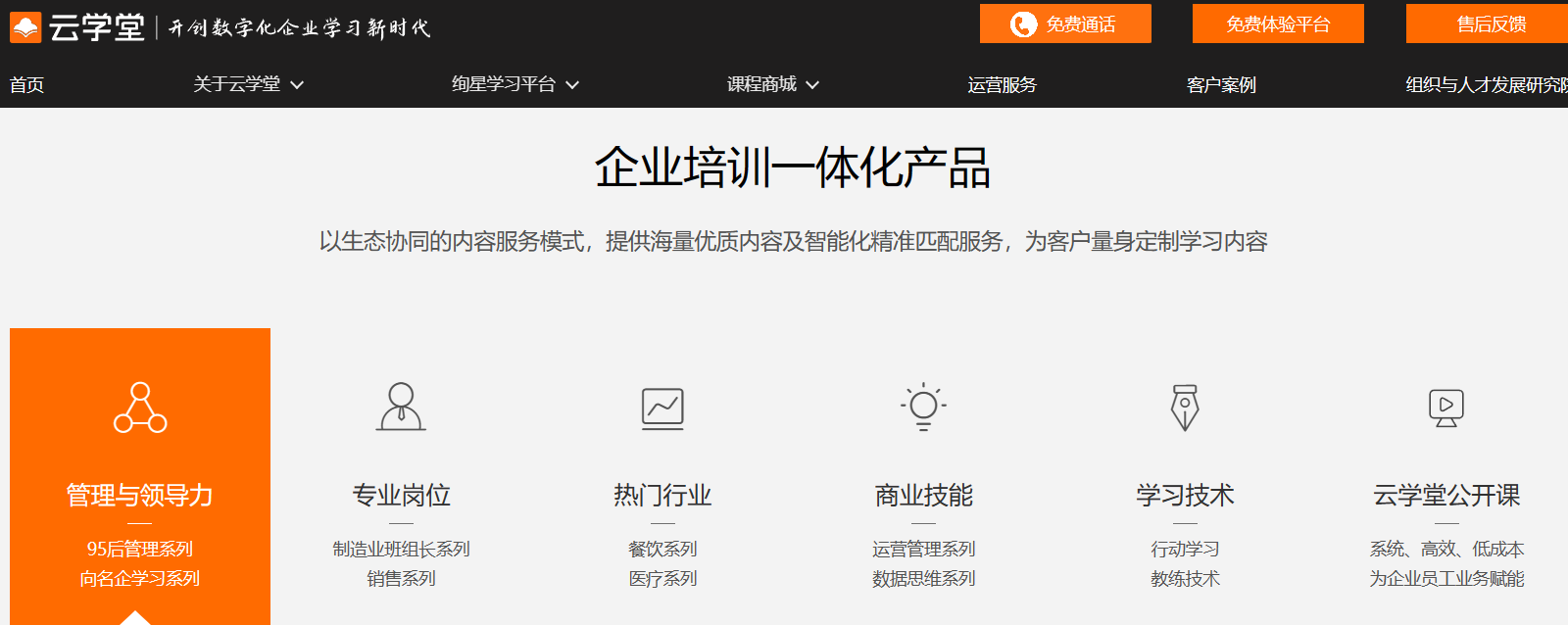Image resolution: width=1568 pixels, height=625 pixels.
Task: Open 组织与人才发展研究院 menu item
Action: point(1486,85)
